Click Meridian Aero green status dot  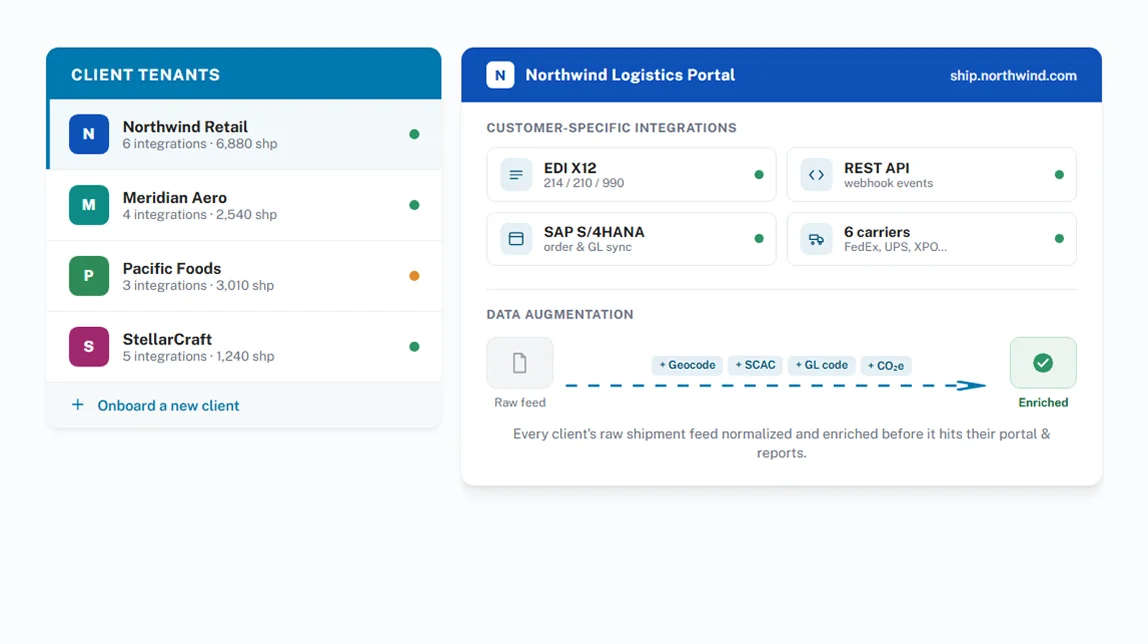pyautogui.click(x=414, y=205)
